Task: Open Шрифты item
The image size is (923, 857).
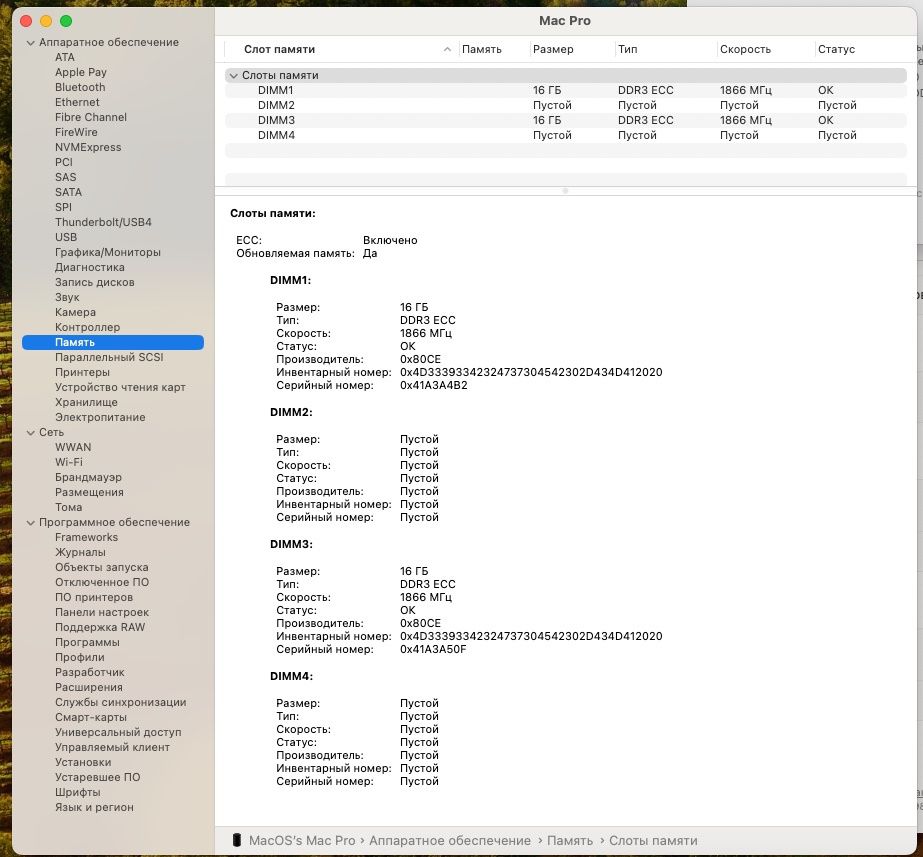Action: pyautogui.click(x=78, y=792)
